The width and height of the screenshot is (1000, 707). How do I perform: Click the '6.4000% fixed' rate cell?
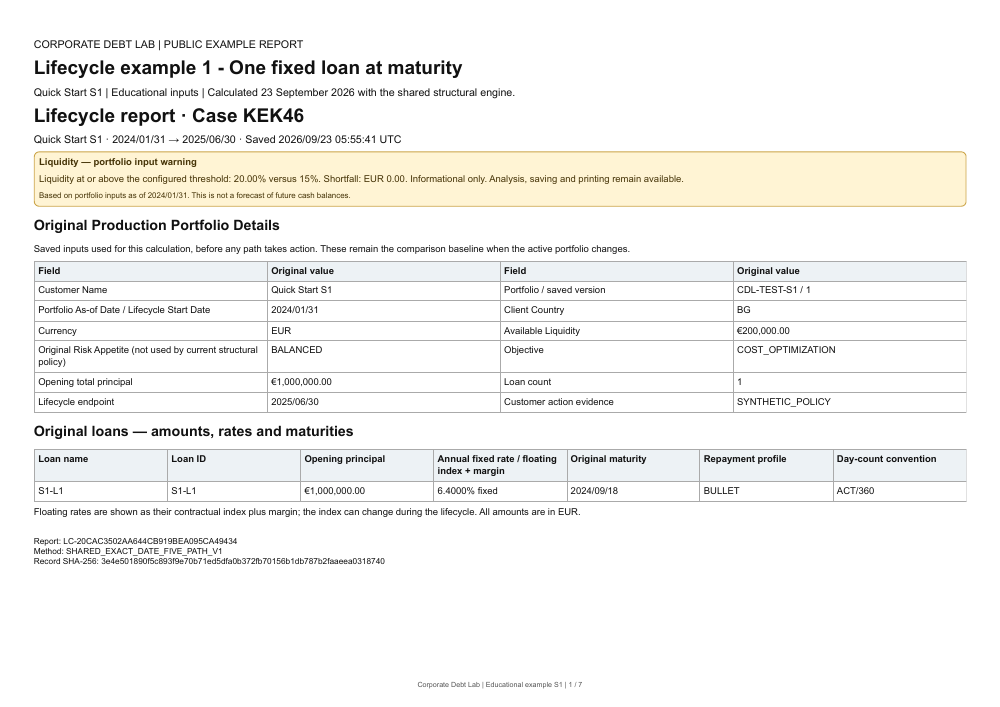(500, 492)
